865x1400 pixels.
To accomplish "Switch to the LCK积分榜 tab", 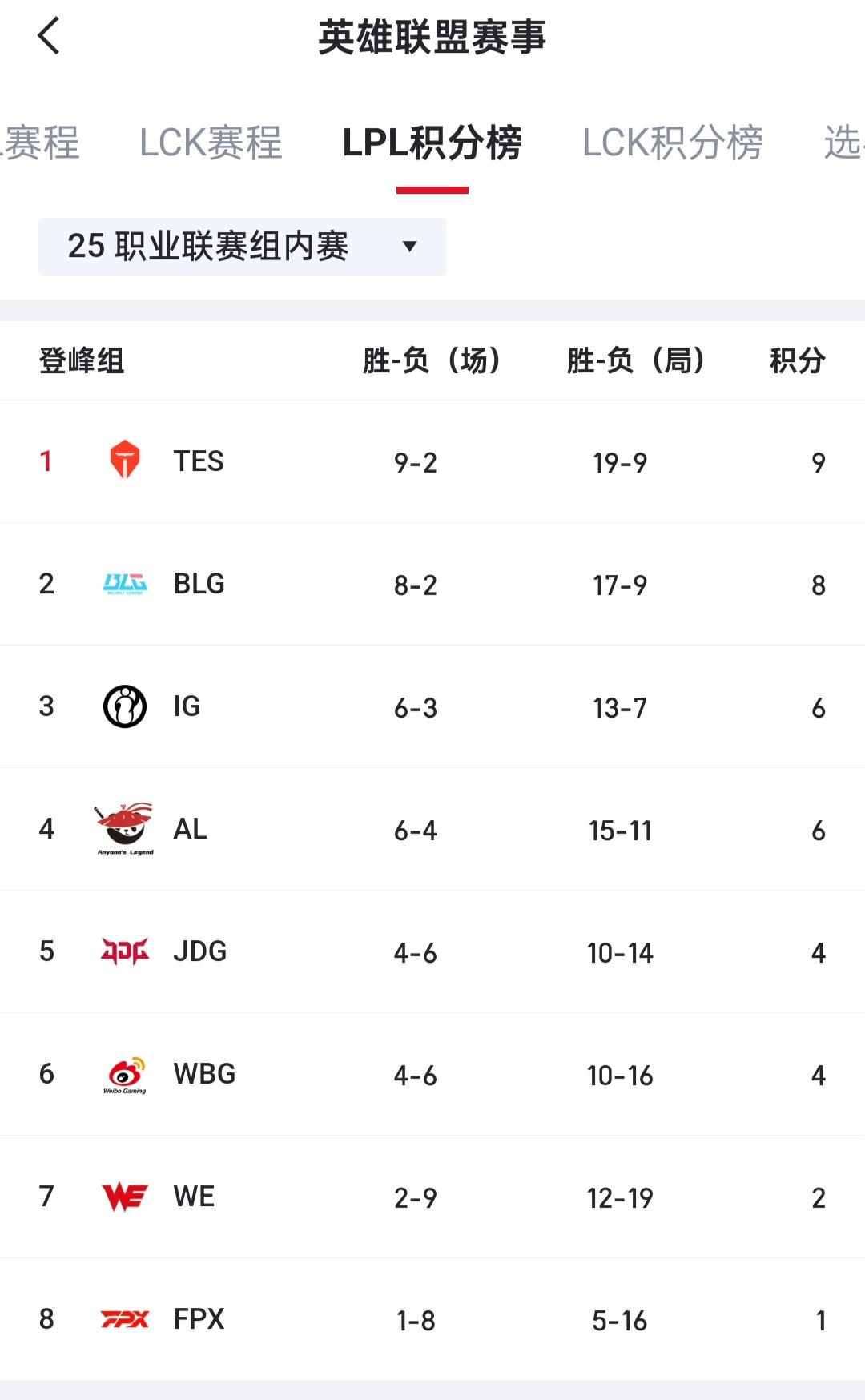I will tap(673, 143).
